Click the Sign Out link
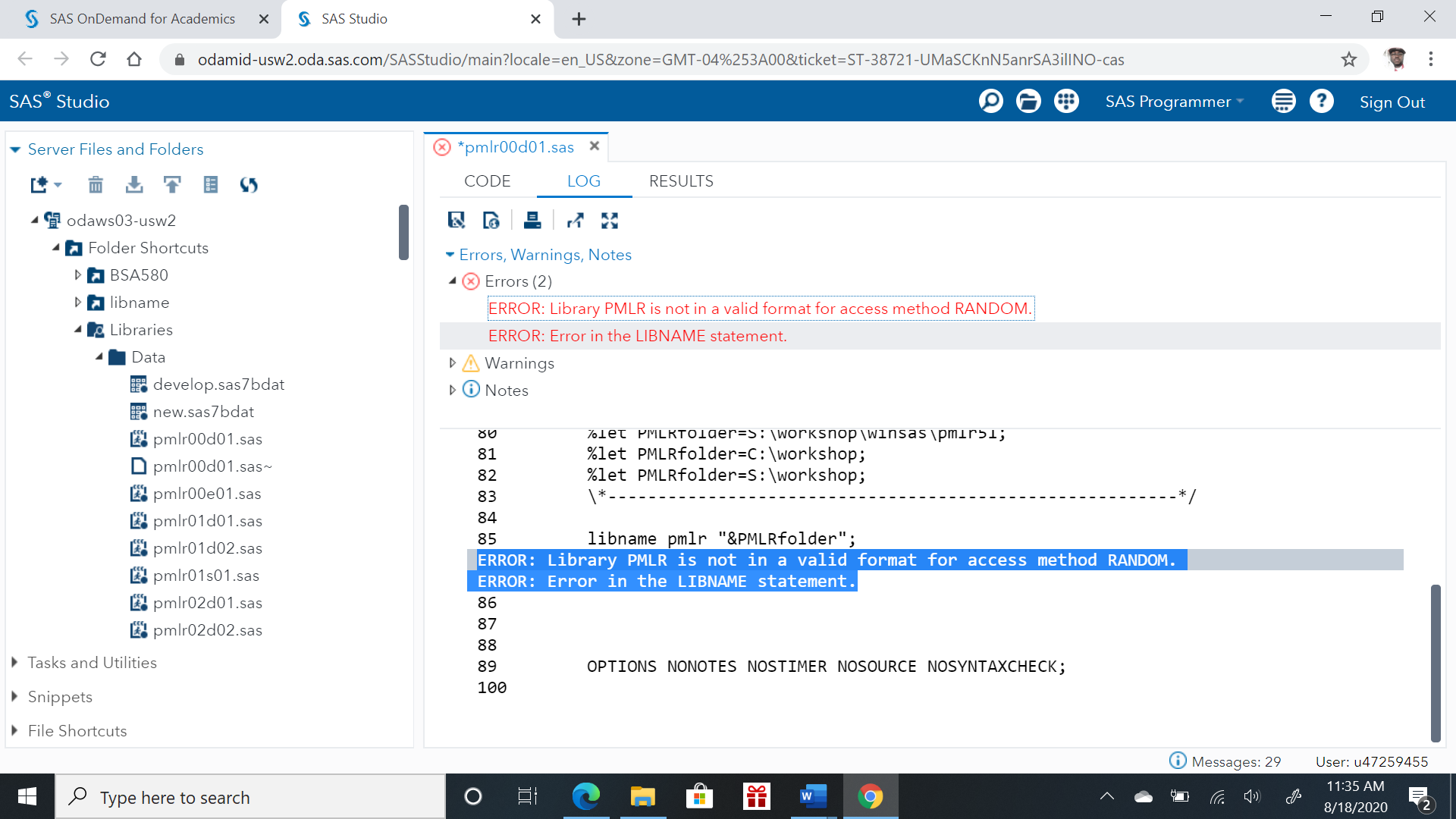The image size is (1456, 819). click(1392, 102)
